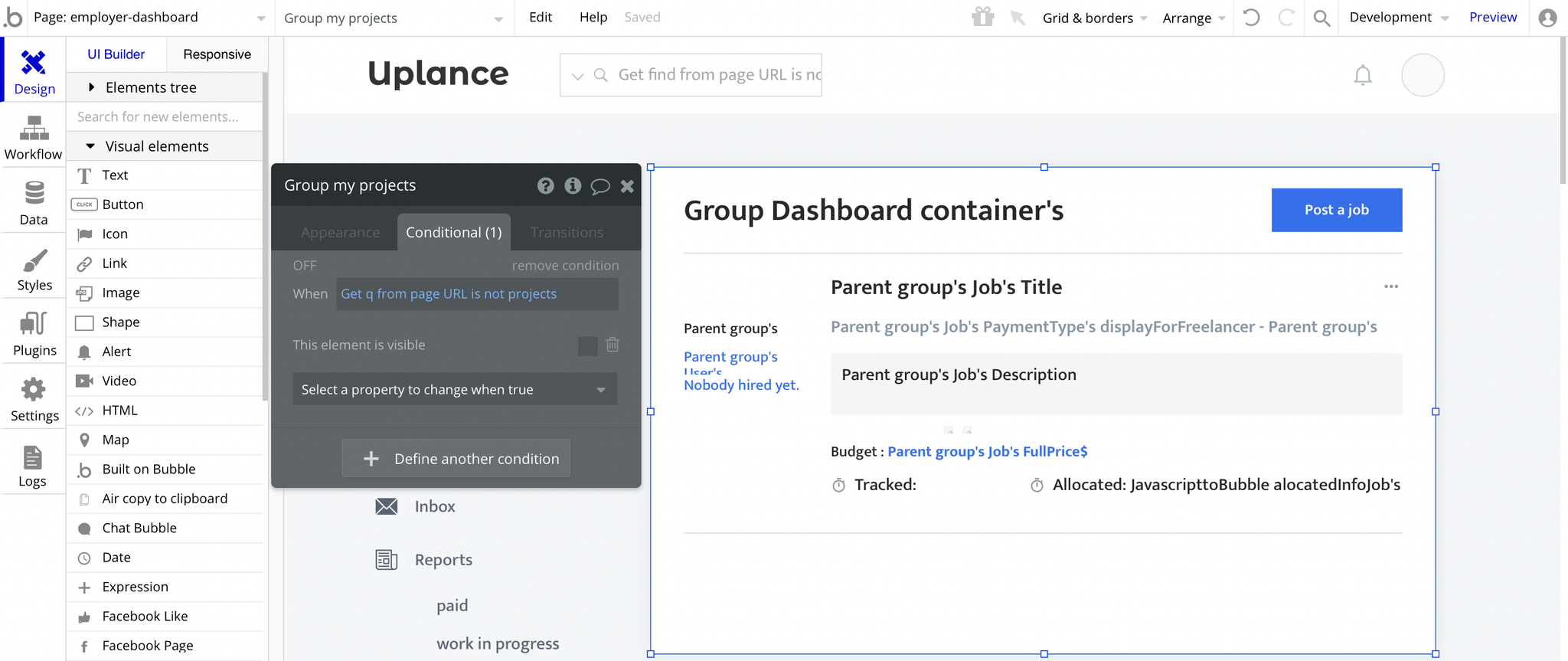Image resolution: width=1568 pixels, height=661 pixels.
Task: Add the Text element
Action: click(x=165, y=175)
